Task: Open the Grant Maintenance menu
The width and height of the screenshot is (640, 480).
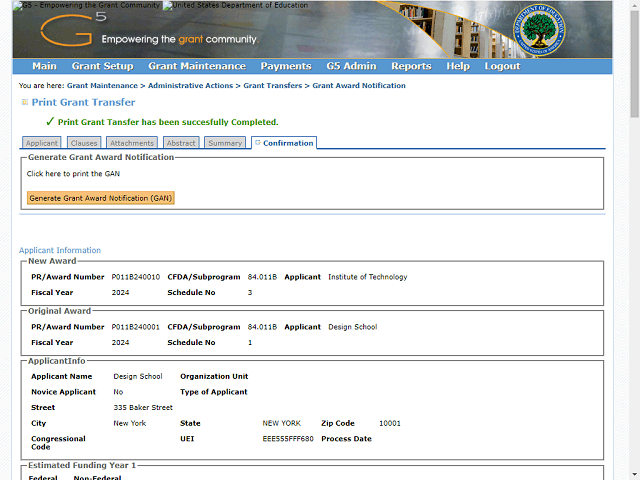Action: [197, 66]
